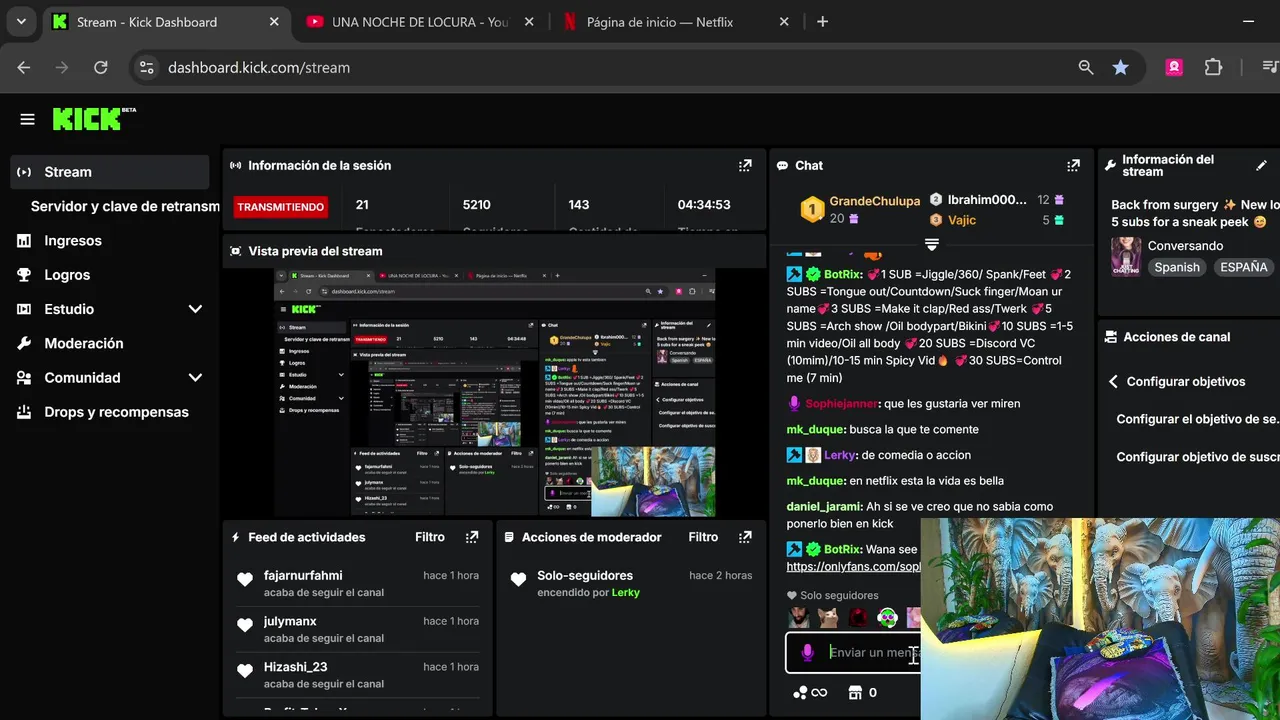1280x720 pixels.
Task: Click Vajic in the gift leaderboard
Action: [961, 220]
